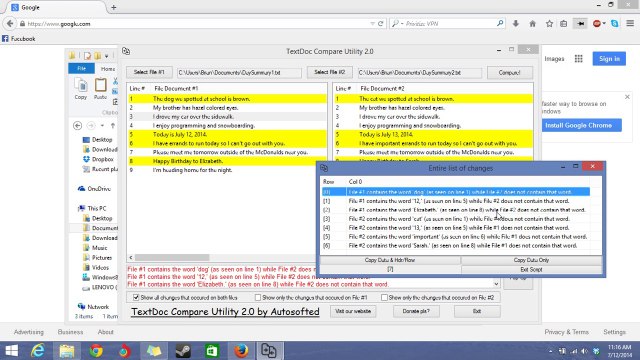The height and width of the screenshot is (360, 640).
Task: Open Music folder in Explorer sidebar
Action: tap(95, 248)
